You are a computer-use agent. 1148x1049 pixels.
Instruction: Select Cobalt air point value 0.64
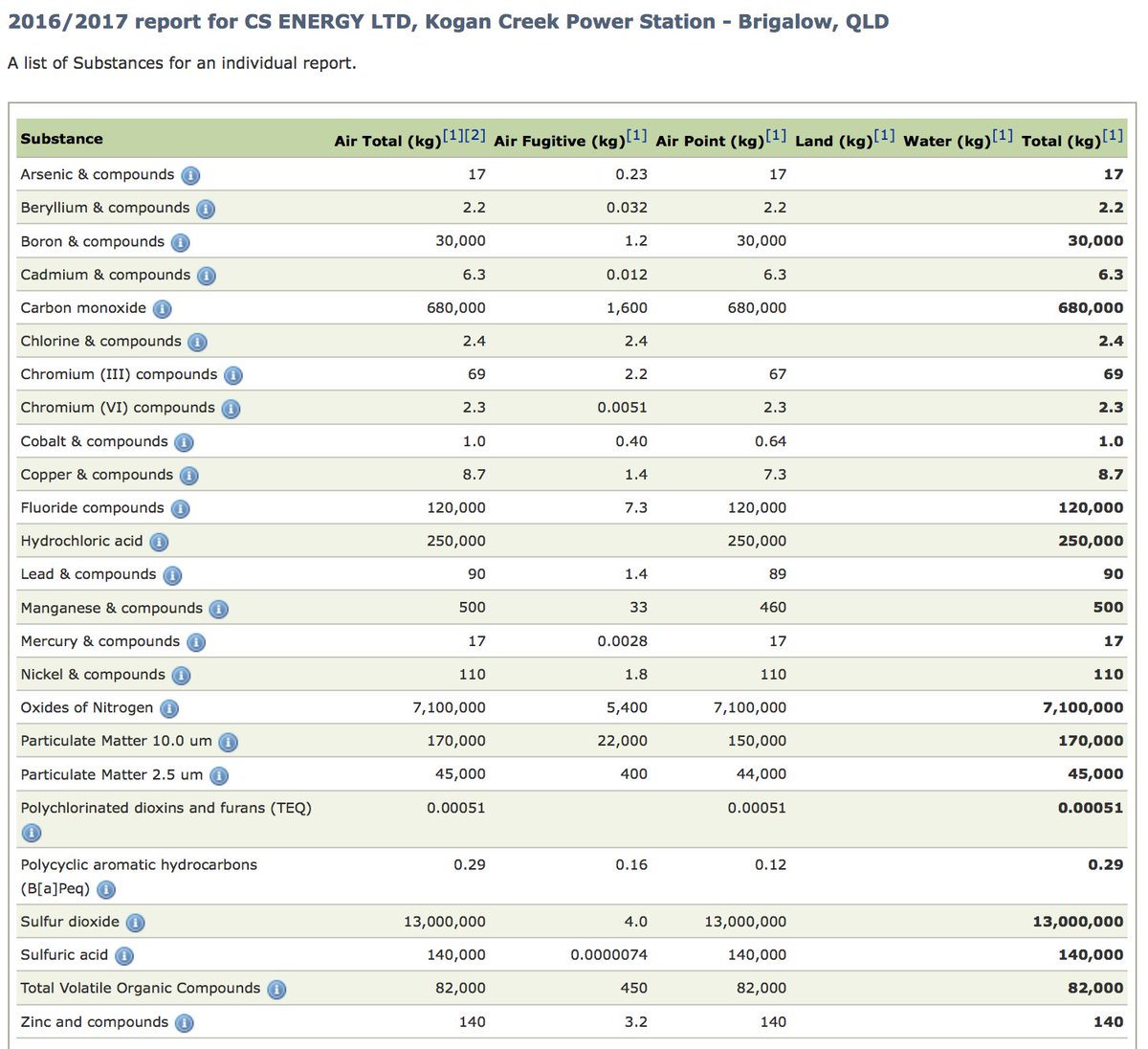(770, 441)
